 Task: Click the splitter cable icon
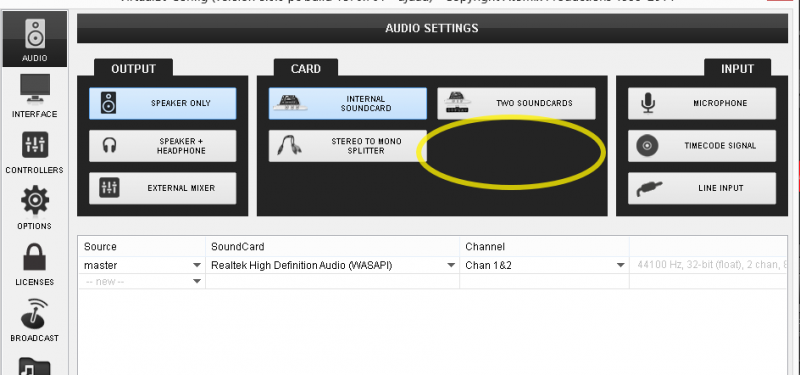click(x=289, y=145)
